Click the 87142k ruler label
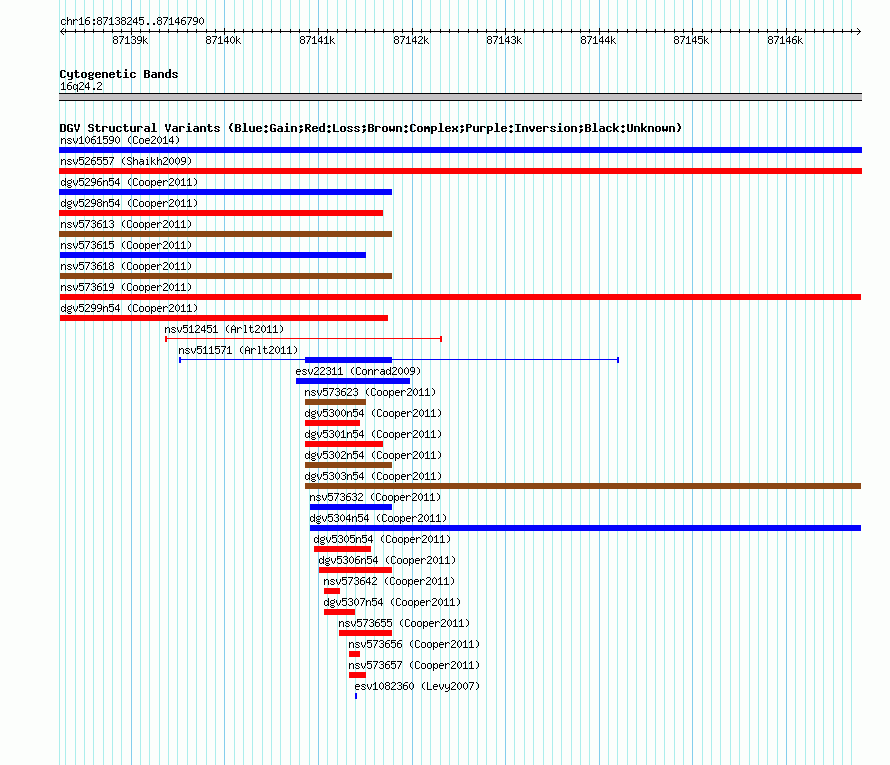Image resolution: width=890 pixels, height=765 pixels. [411, 41]
